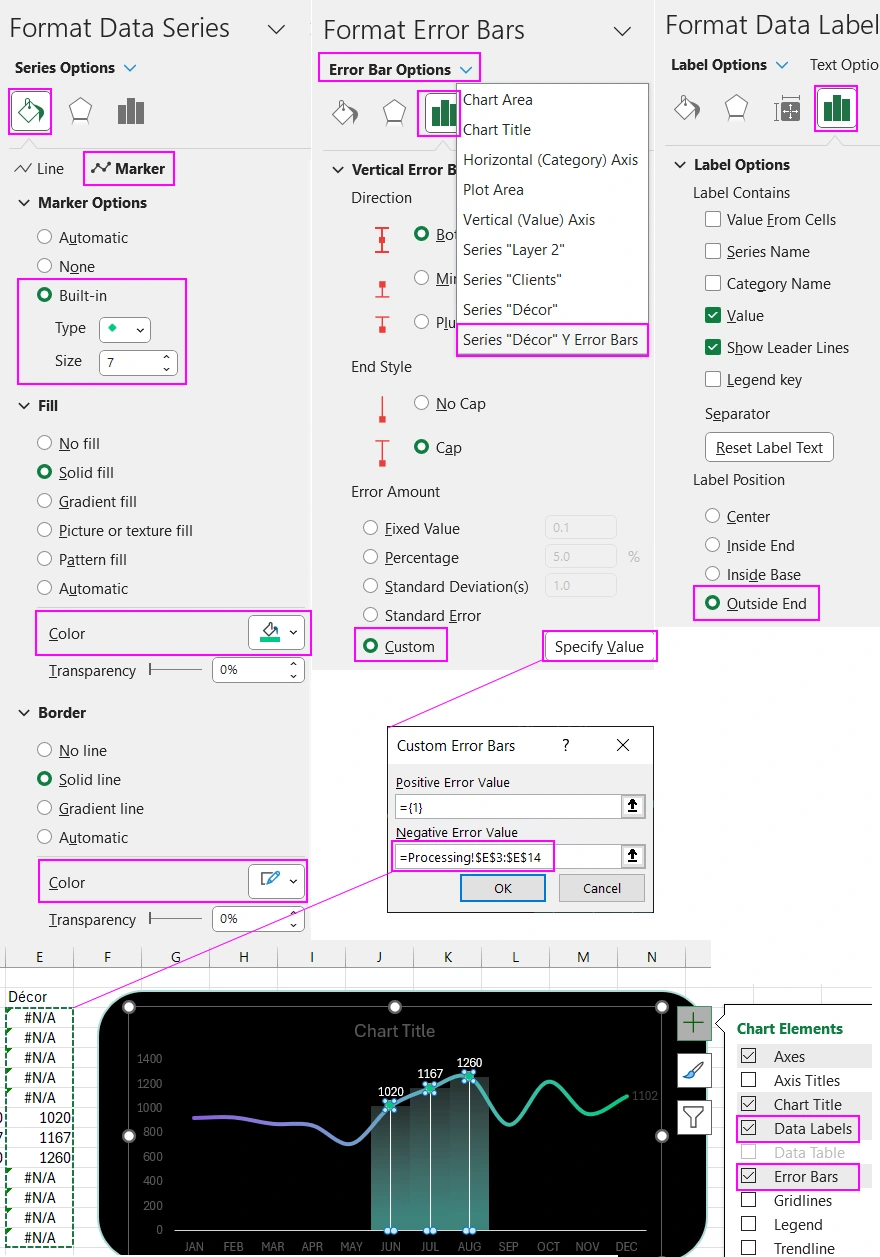Switch to the Marker tab
This screenshot has width=880, height=1257.
coord(129,169)
